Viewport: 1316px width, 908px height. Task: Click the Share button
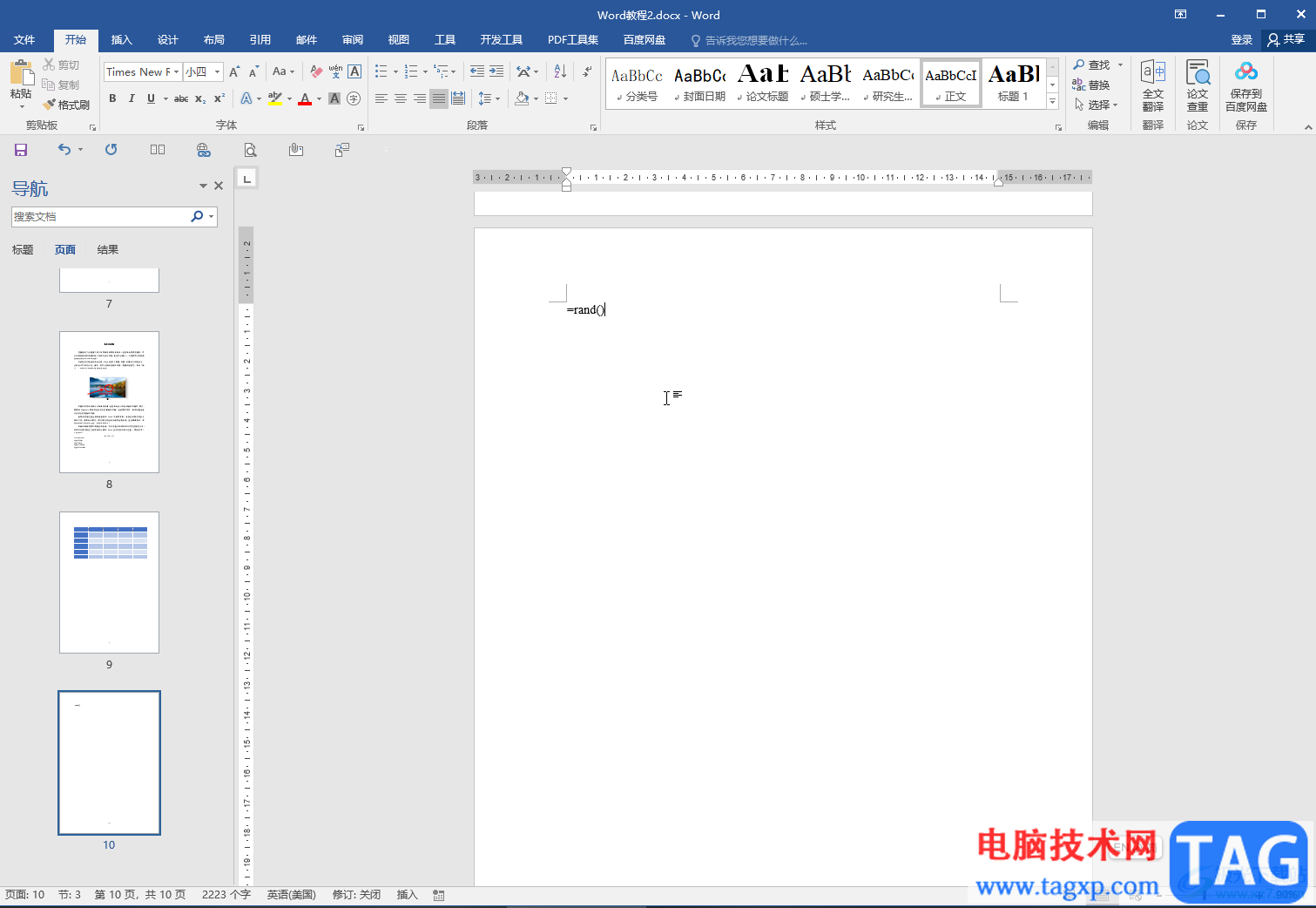pos(1286,39)
